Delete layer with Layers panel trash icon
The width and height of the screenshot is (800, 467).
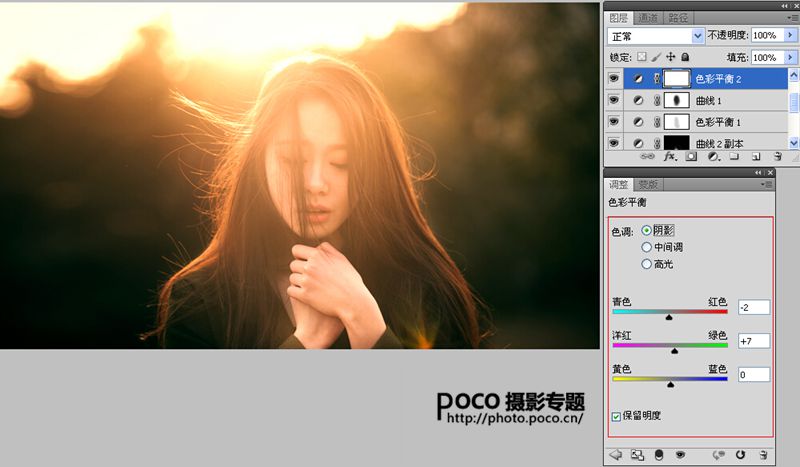point(778,156)
